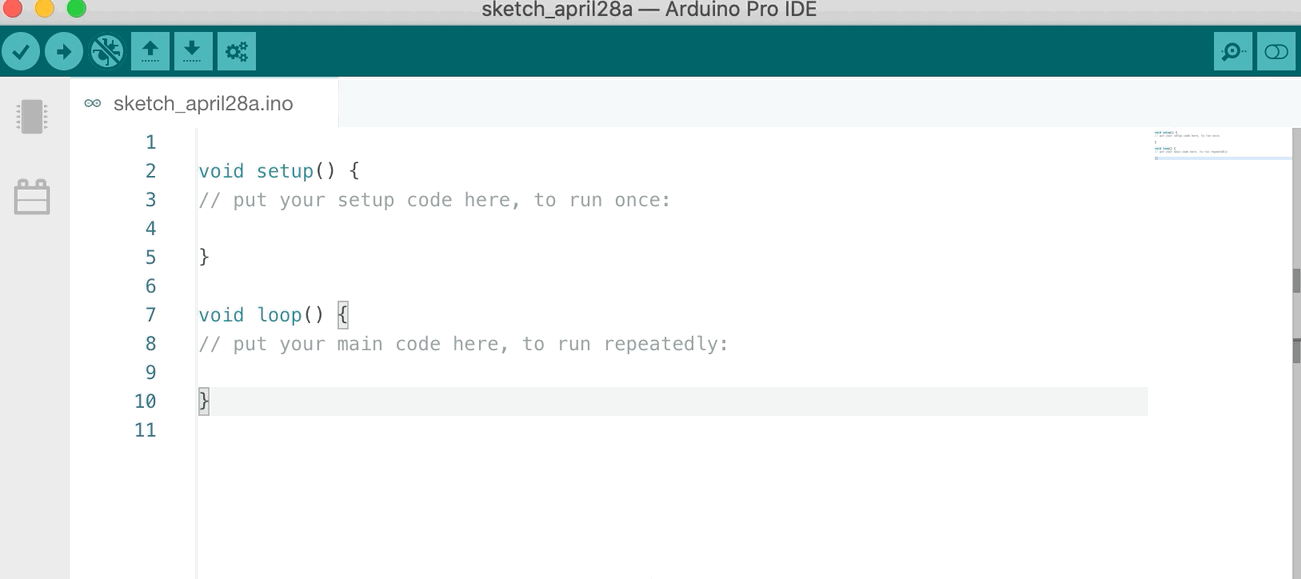Click closing brace on line 10
The width and height of the screenshot is (1301, 579).
(204, 401)
